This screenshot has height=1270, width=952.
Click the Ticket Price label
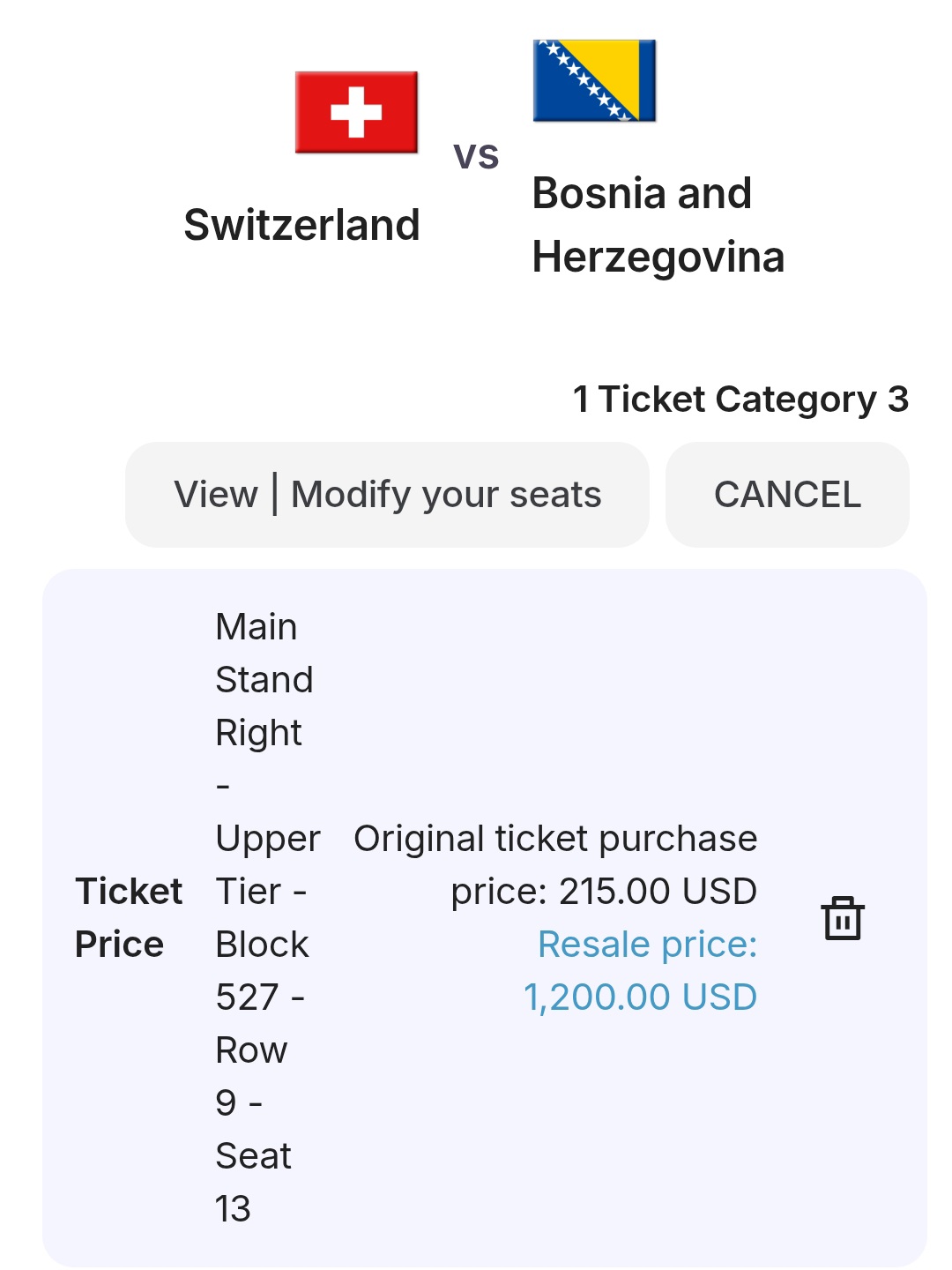click(x=129, y=917)
